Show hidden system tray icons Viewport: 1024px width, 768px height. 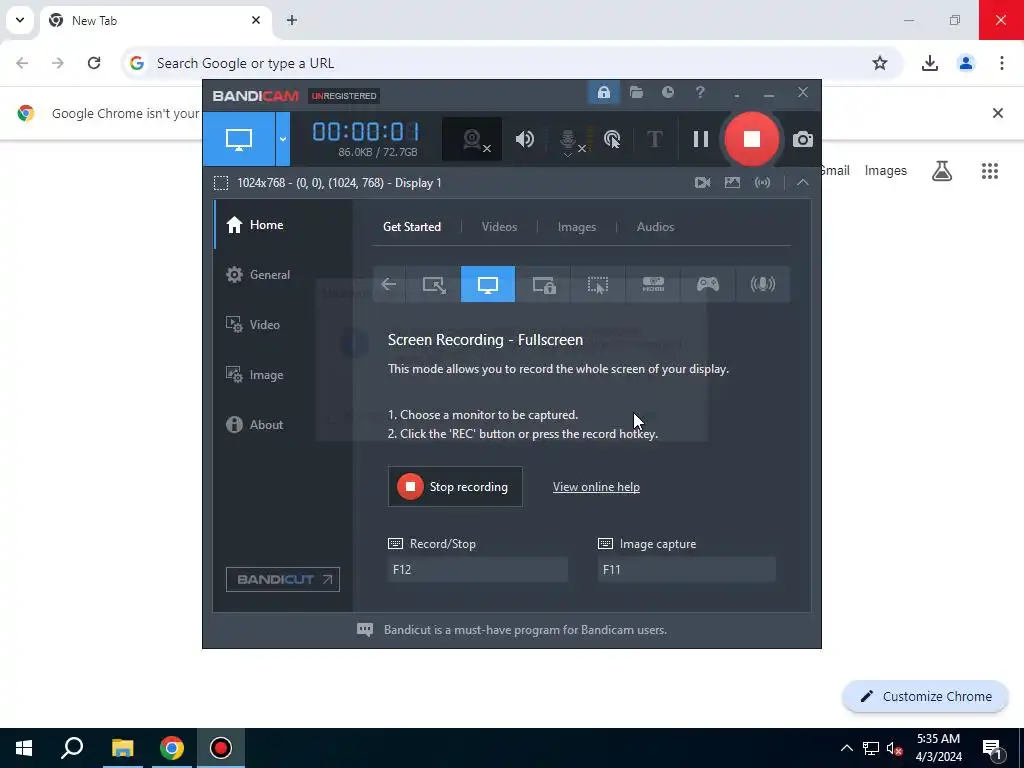pyautogui.click(x=846, y=748)
